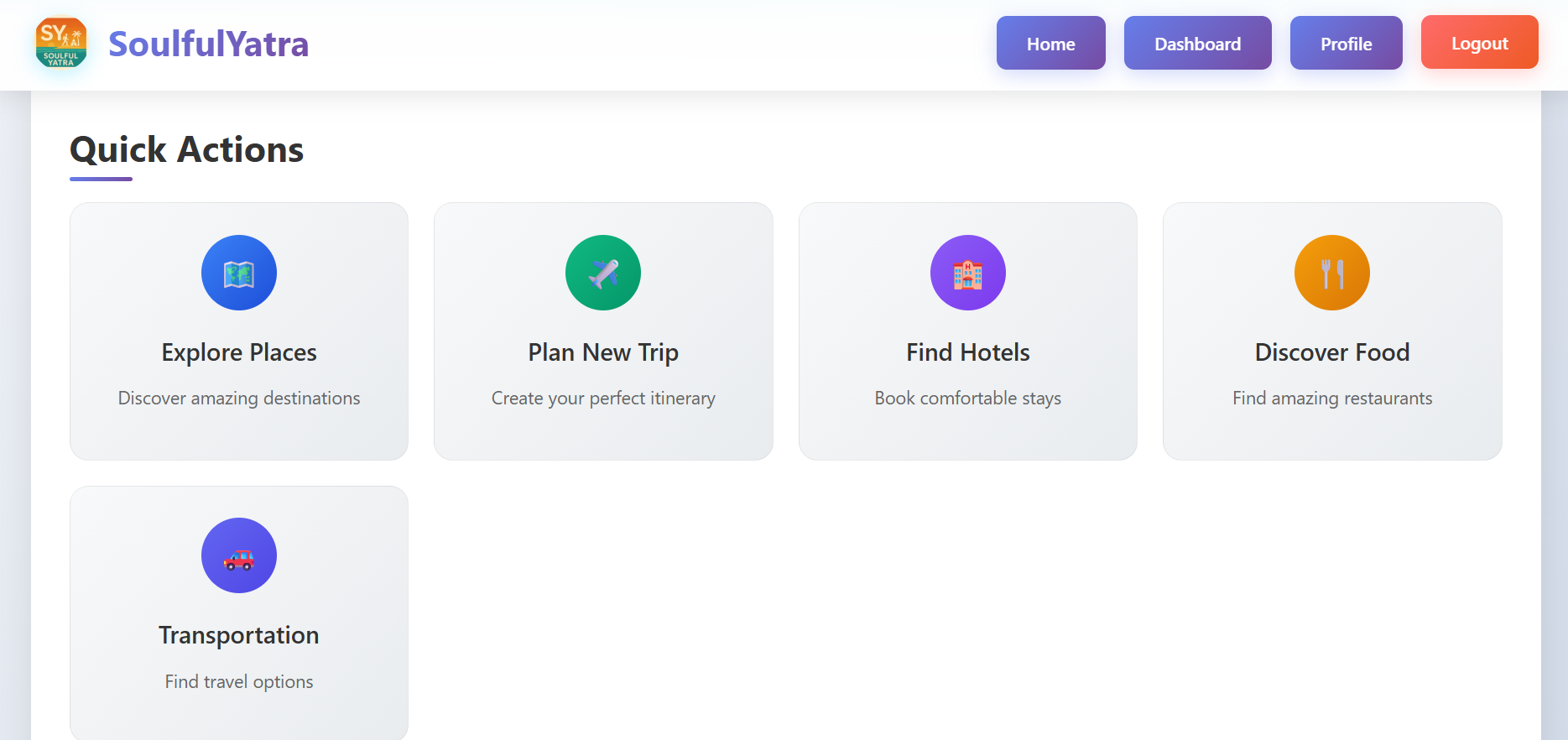The image size is (1568, 740).
Task: Select the Explore Places card title
Action: tap(239, 352)
